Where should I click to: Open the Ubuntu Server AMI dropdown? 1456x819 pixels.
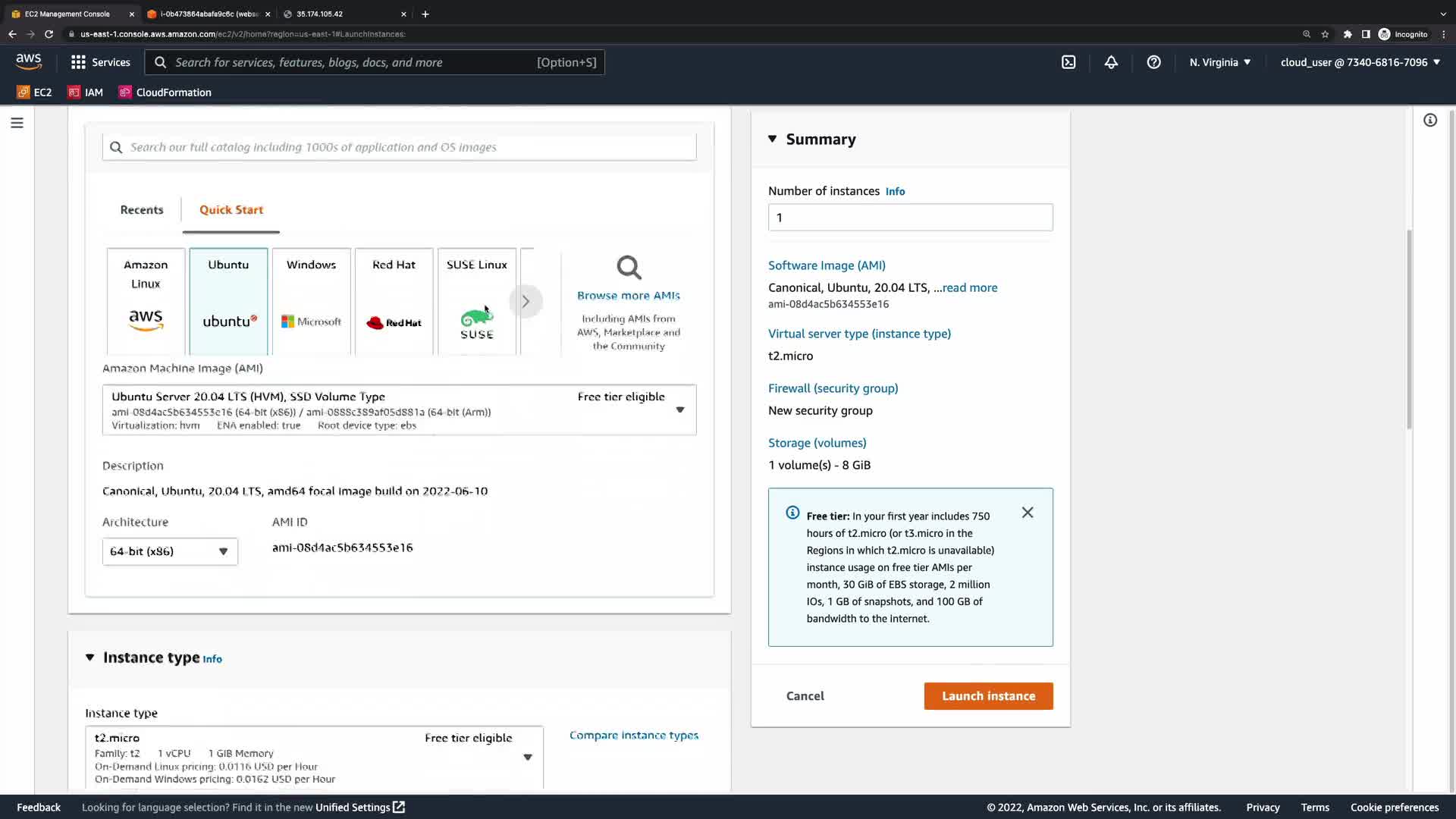coord(679,409)
